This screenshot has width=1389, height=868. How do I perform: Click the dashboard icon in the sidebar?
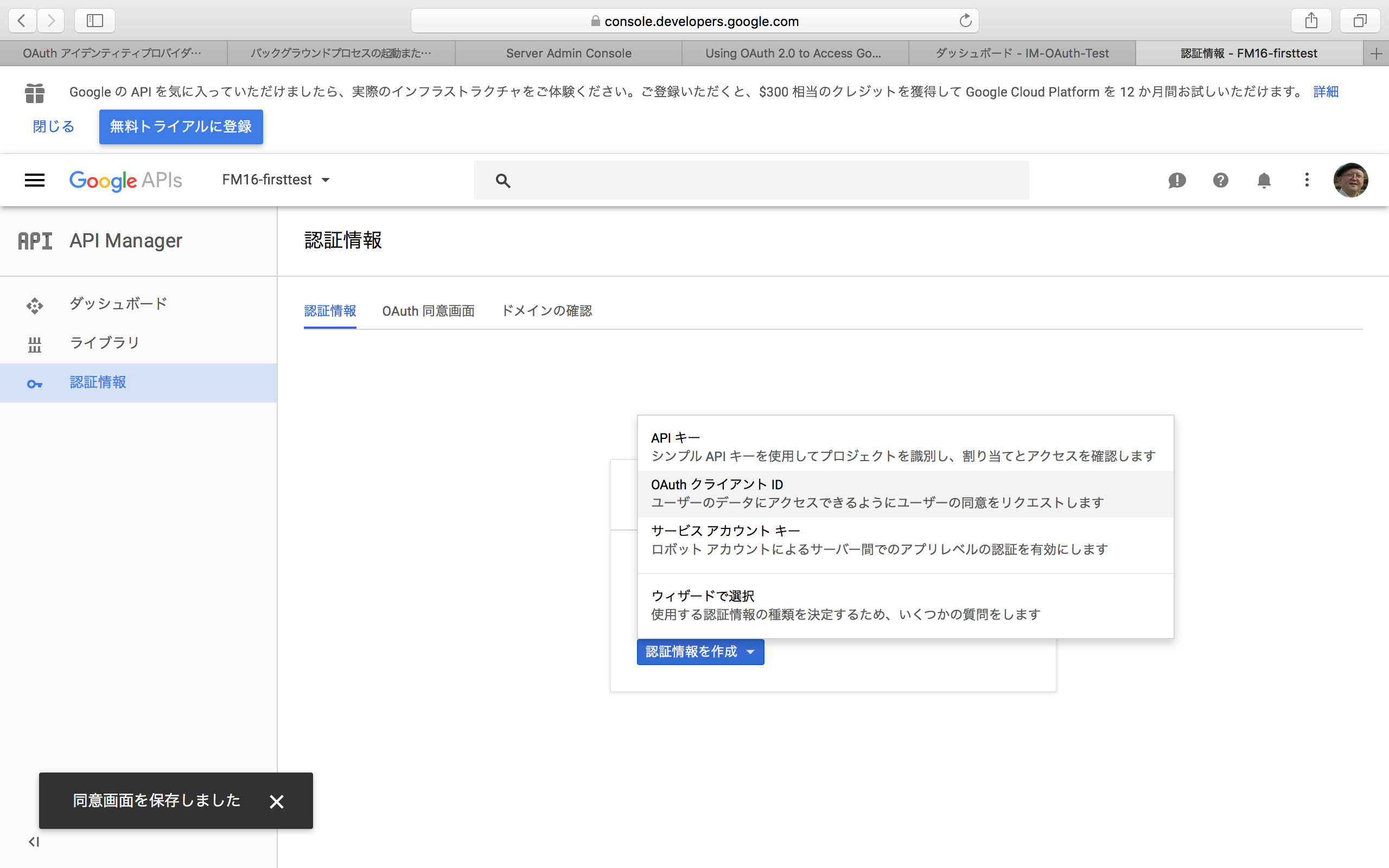tap(34, 305)
